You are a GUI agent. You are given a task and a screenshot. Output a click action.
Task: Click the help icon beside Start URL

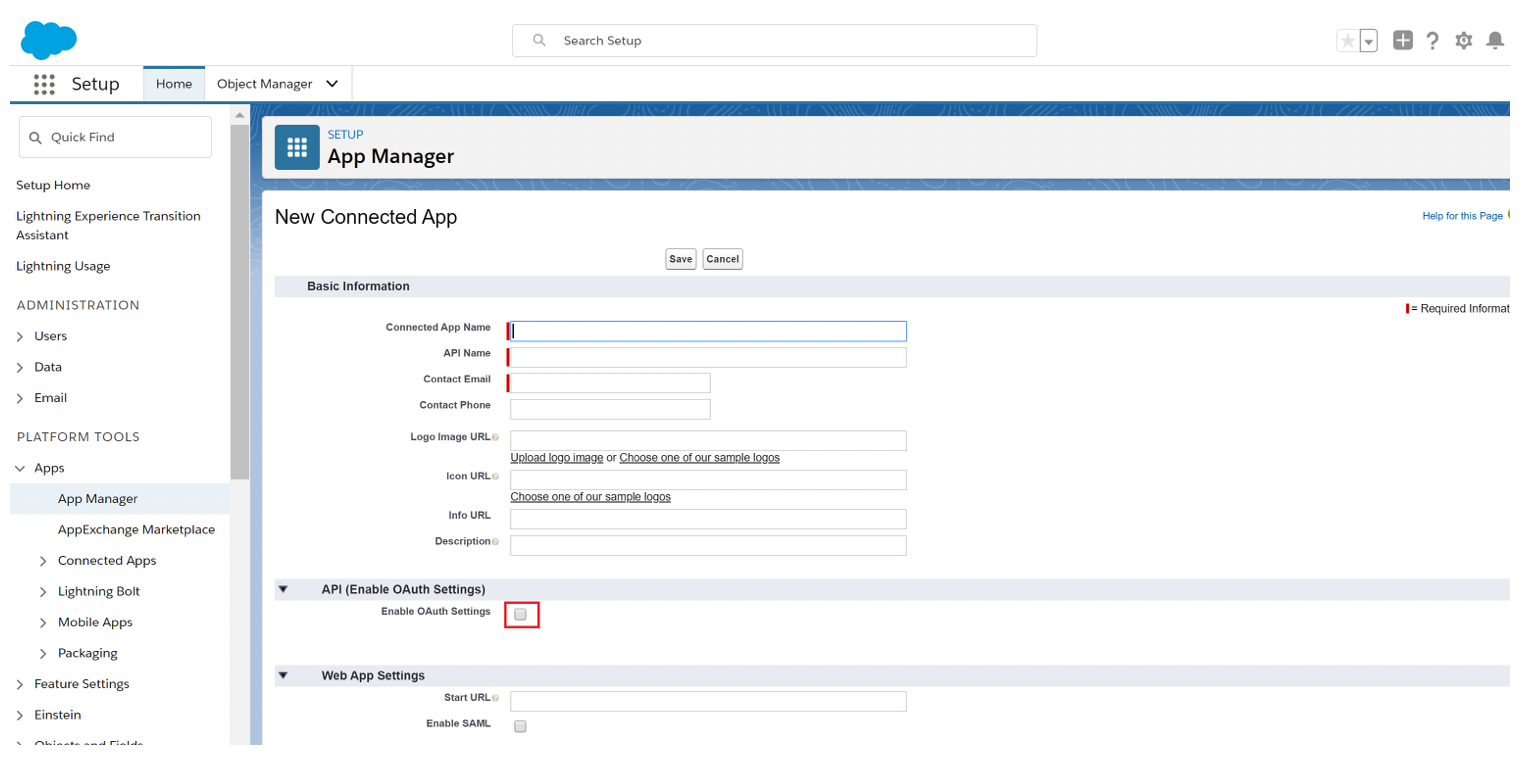click(x=496, y=698)
